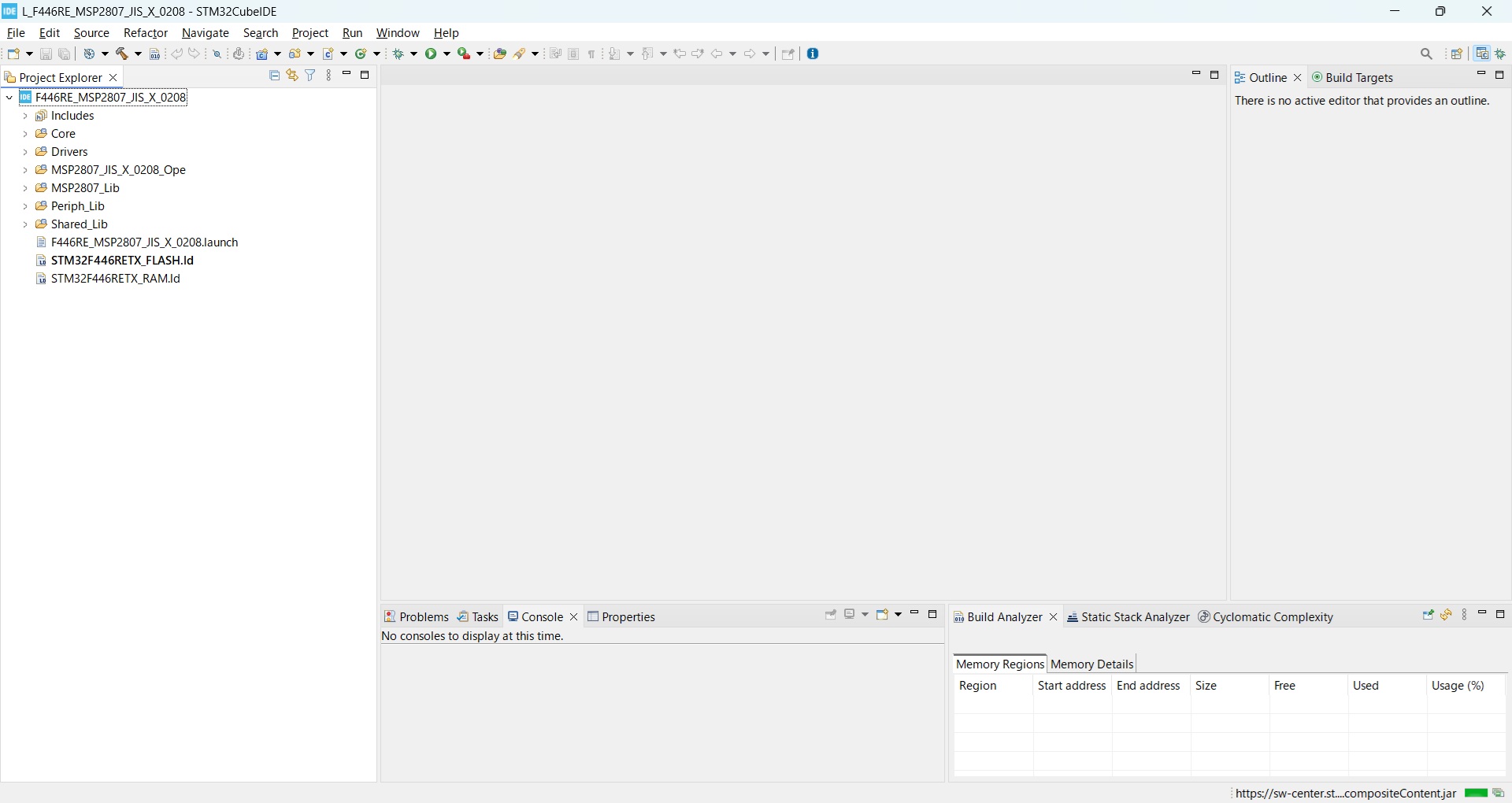Open the Open Console dropdown arrow

(899, 616)
